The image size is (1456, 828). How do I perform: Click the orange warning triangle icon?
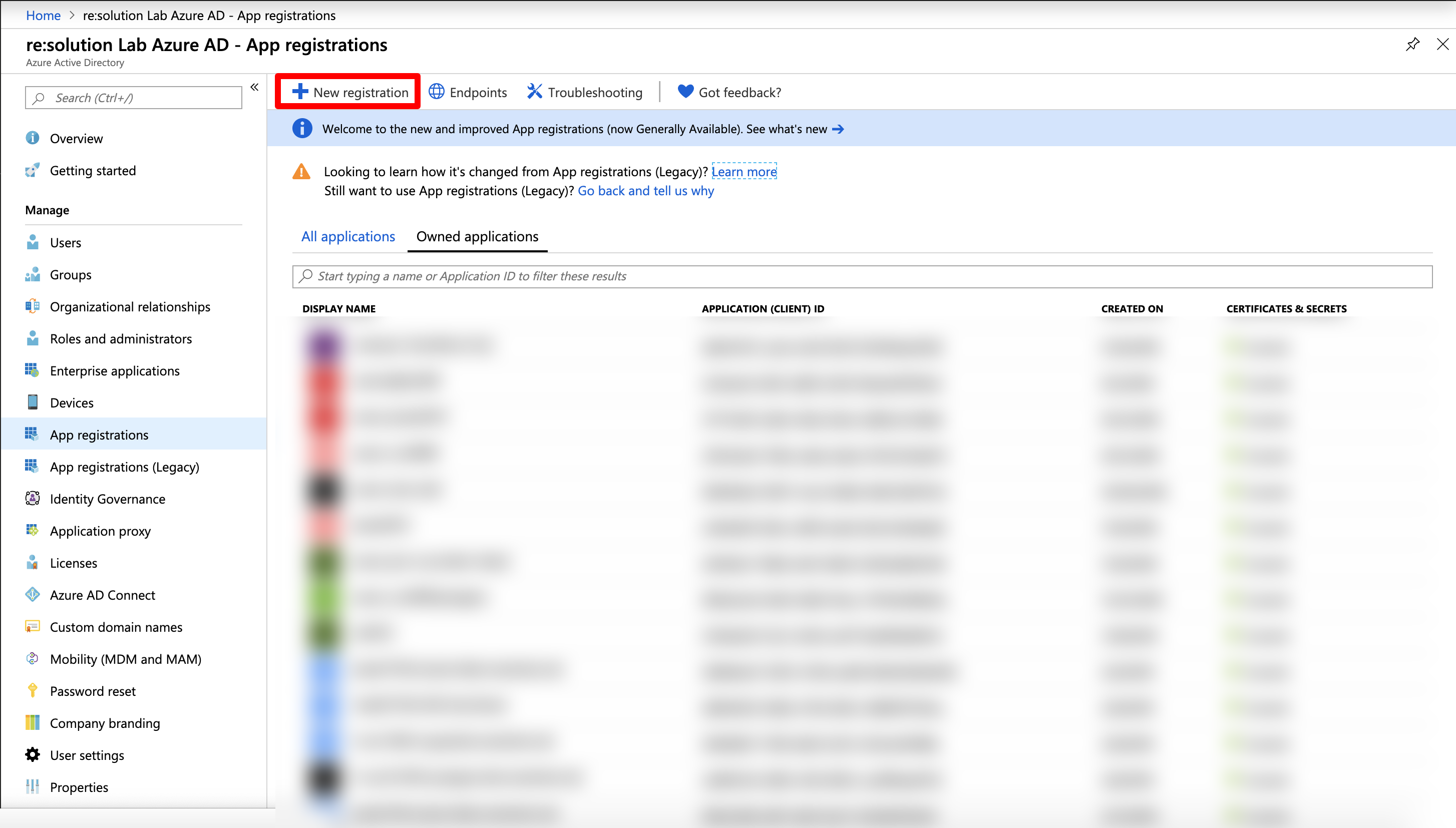click(301, 171)
